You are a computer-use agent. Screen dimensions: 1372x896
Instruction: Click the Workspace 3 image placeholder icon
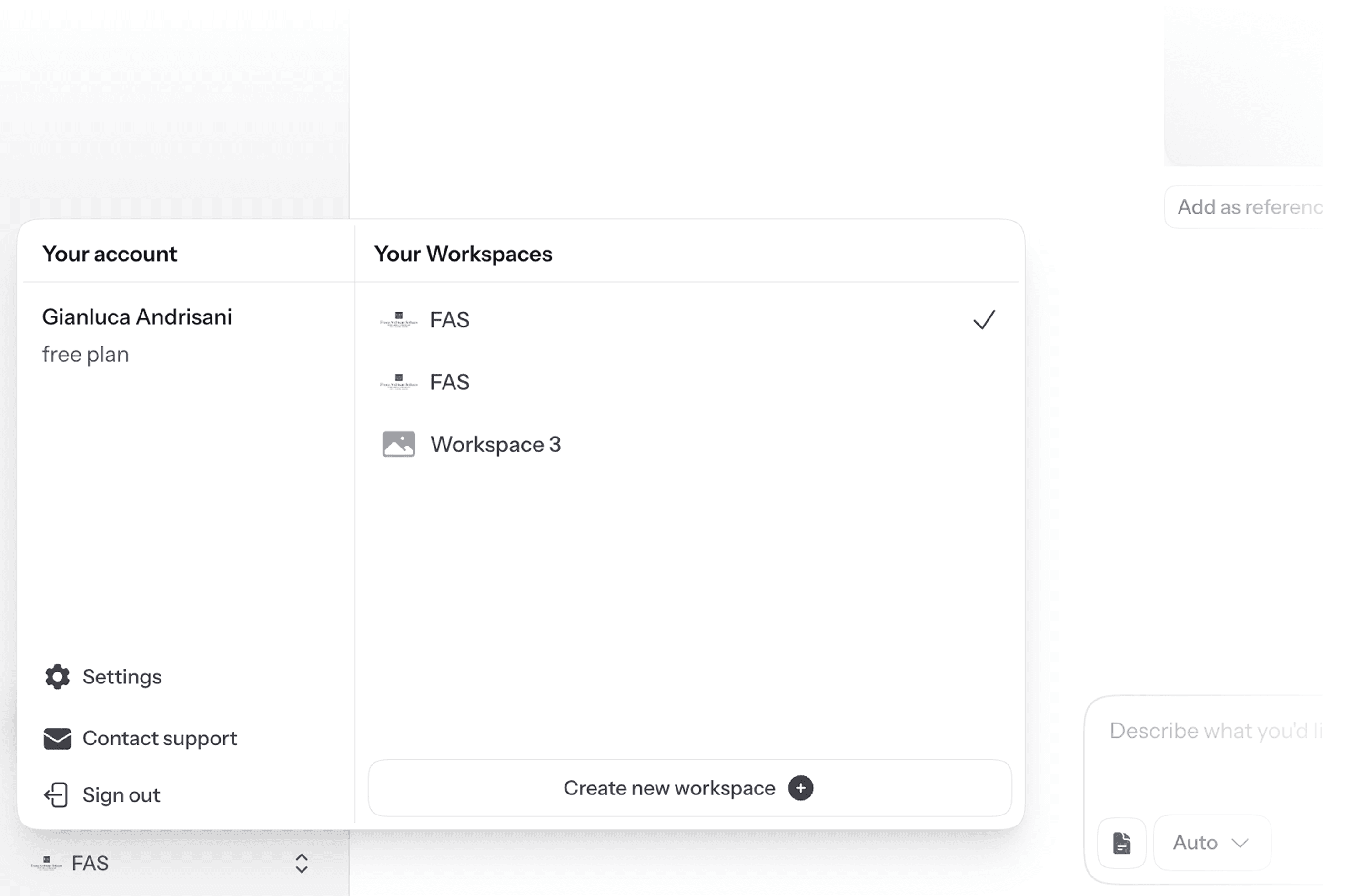(x=399, y=444)
